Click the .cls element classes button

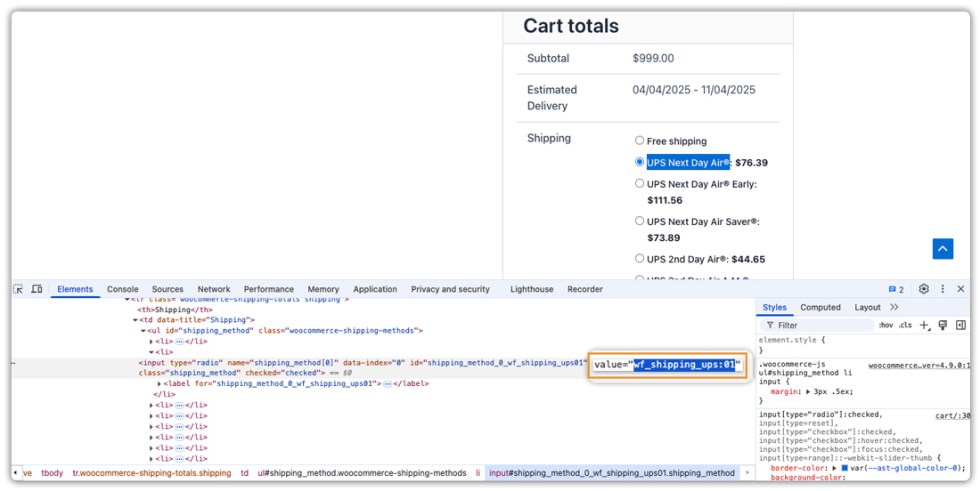[x=905, y=325]
